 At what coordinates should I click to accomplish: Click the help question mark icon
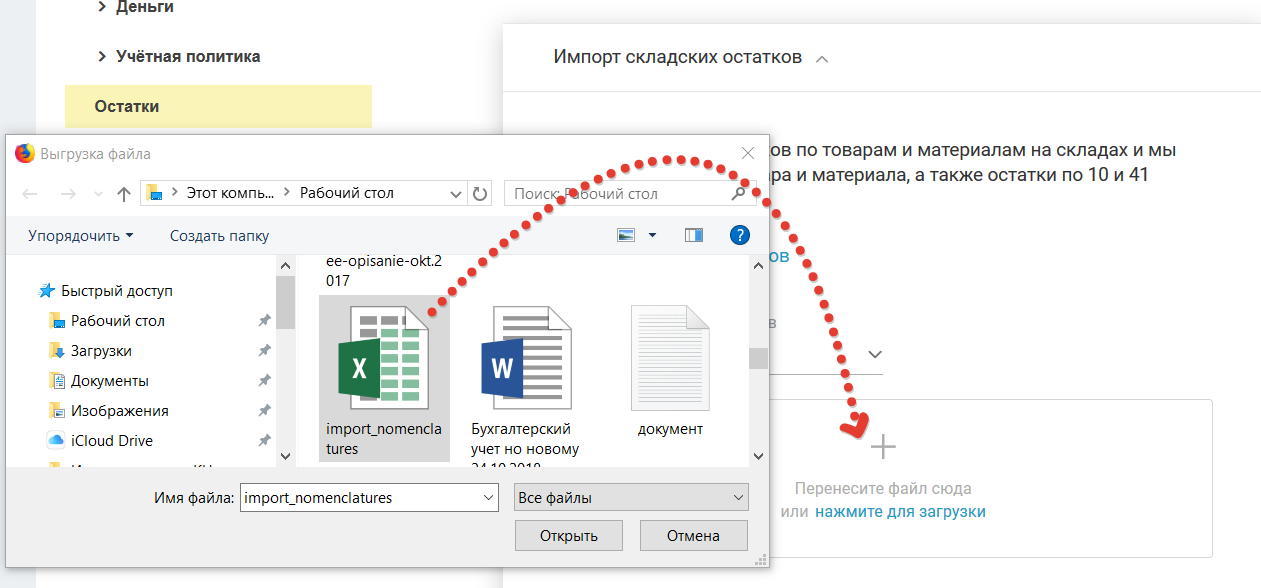(x=739, y=235)
